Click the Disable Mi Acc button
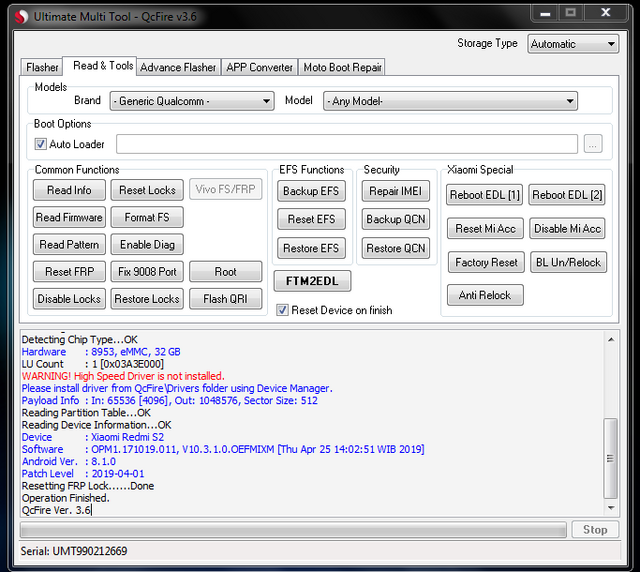Viewport: 640px width, 572px height. pyautogui.click(x=567, y=229)
